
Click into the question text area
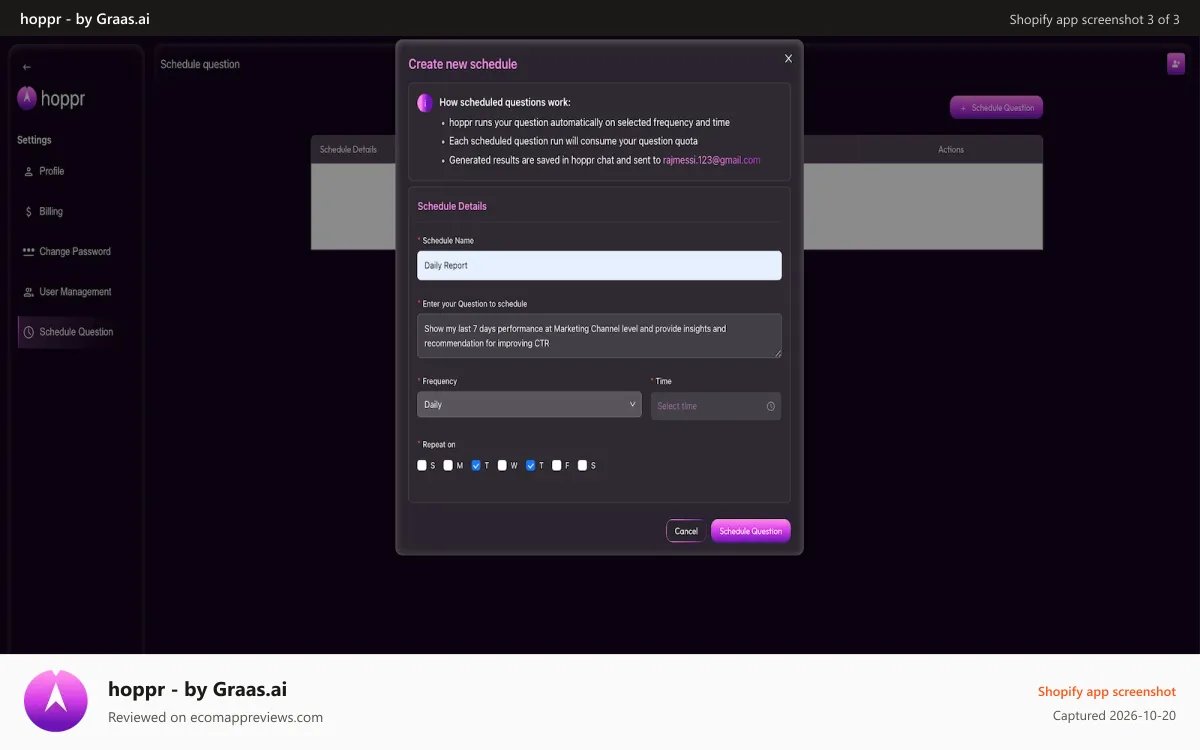[599, 336]
